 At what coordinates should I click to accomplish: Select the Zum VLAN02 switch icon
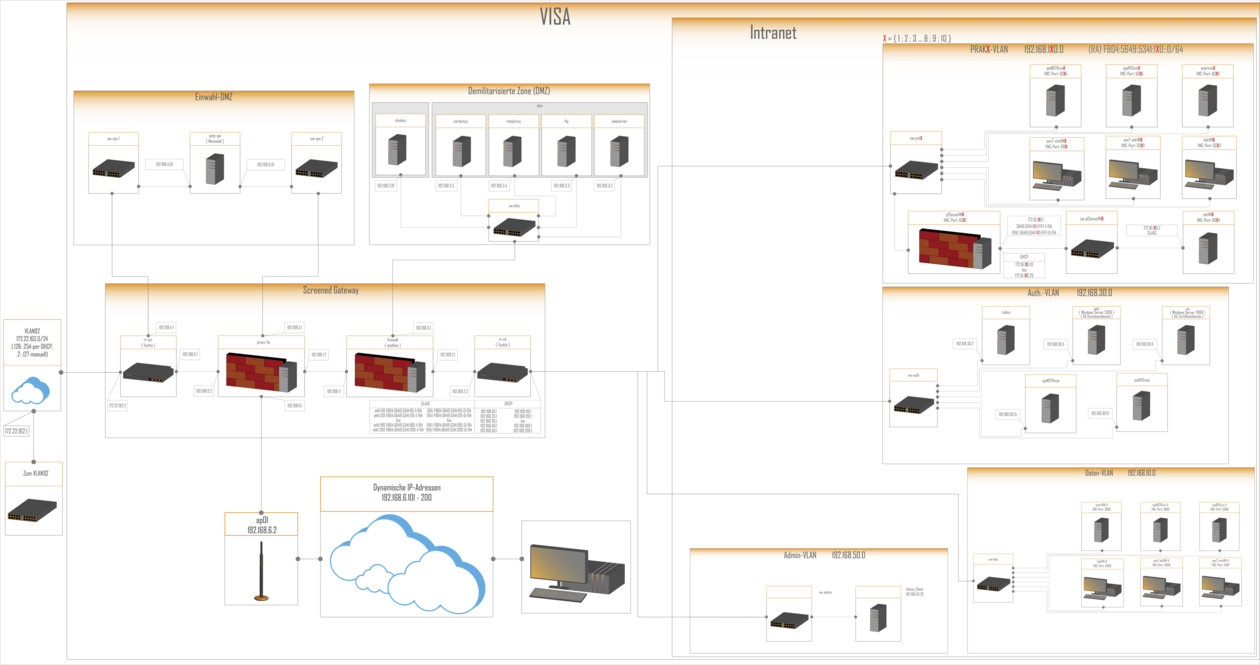[x=32, y=511]
